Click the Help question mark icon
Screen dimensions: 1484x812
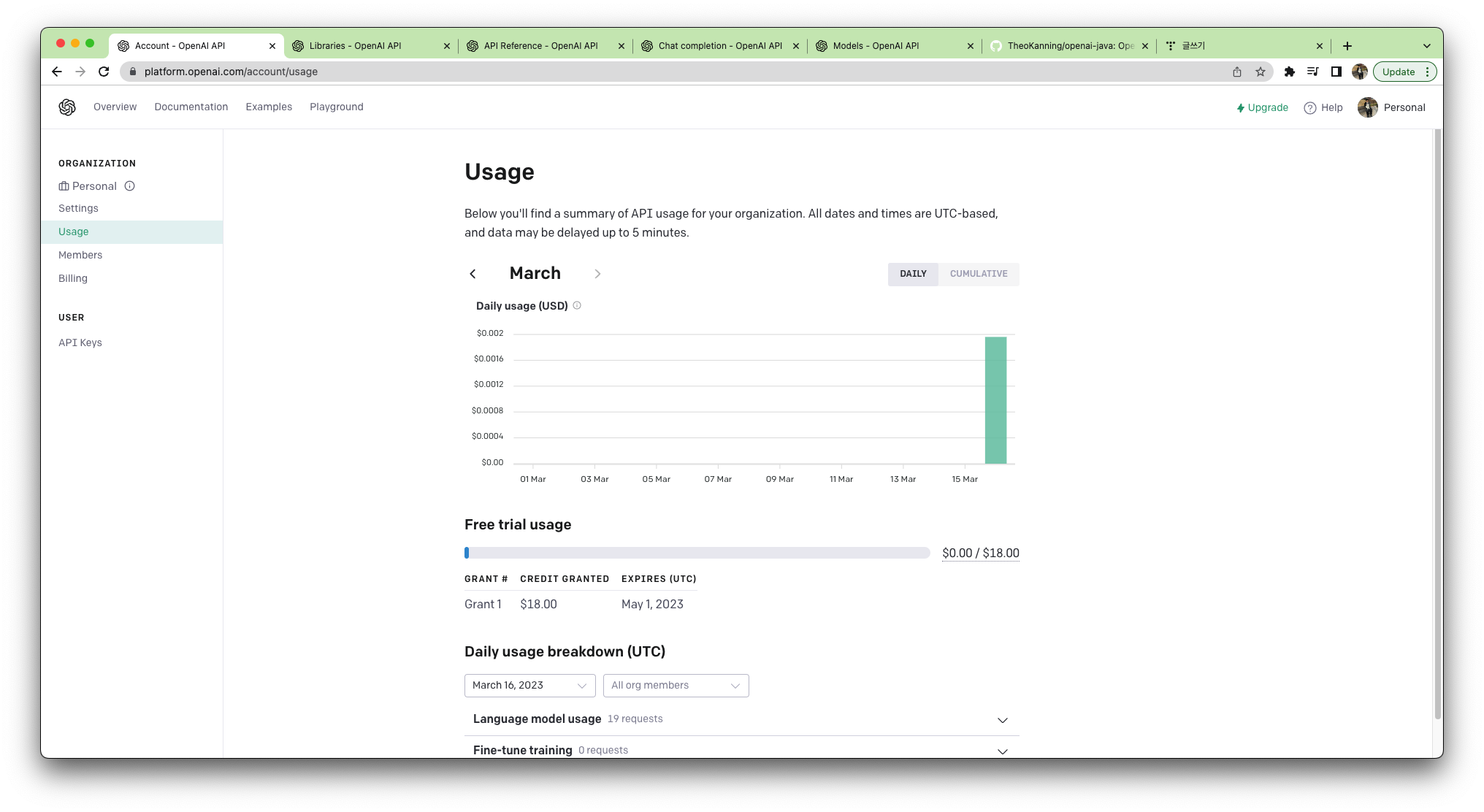(1309, 108)
